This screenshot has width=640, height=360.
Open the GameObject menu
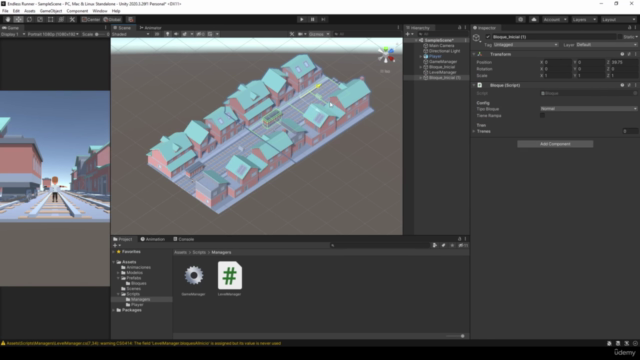click(51, 11)
